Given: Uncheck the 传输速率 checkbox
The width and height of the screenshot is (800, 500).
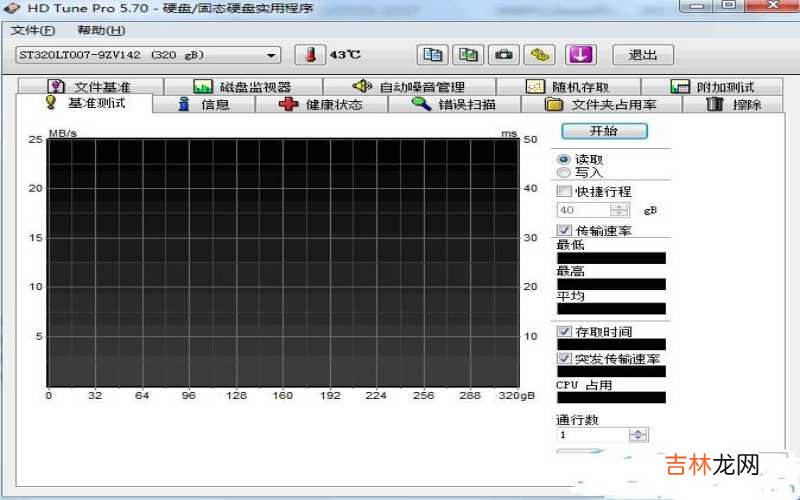Looking at the screenshot, I should [564, 230].
